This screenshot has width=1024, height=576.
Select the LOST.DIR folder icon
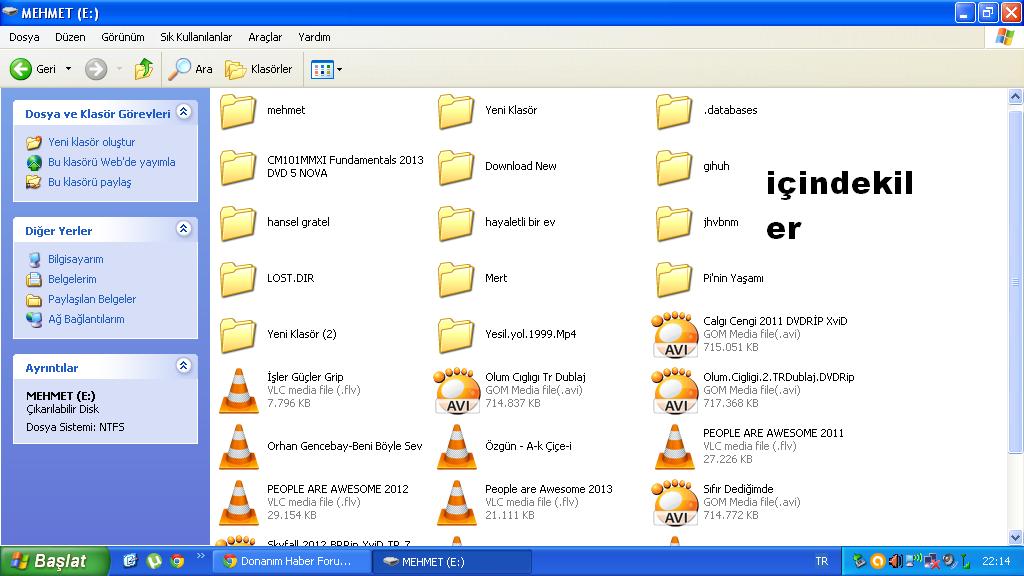239,279
